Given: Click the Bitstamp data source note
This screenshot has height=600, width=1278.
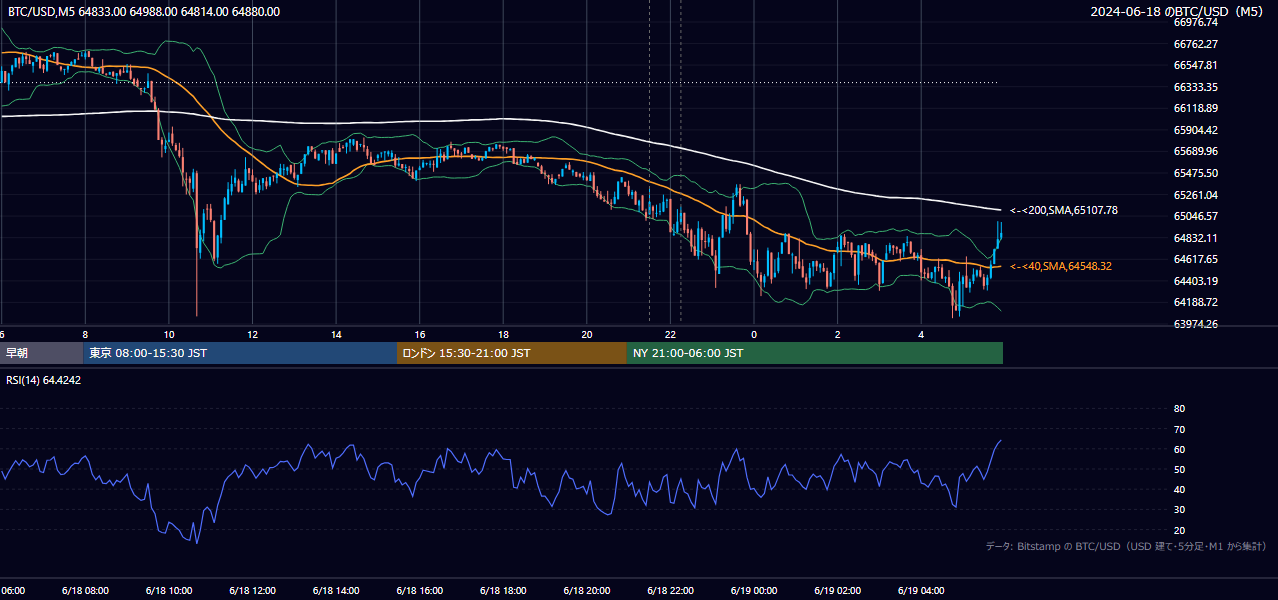Looking at the screenshot, I should [x=1126, y=546].
